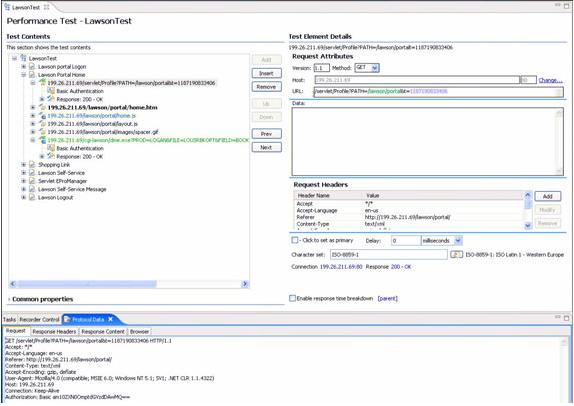Click the Lawson portal Logon page icon
The image size is (574, 406).
32,67
